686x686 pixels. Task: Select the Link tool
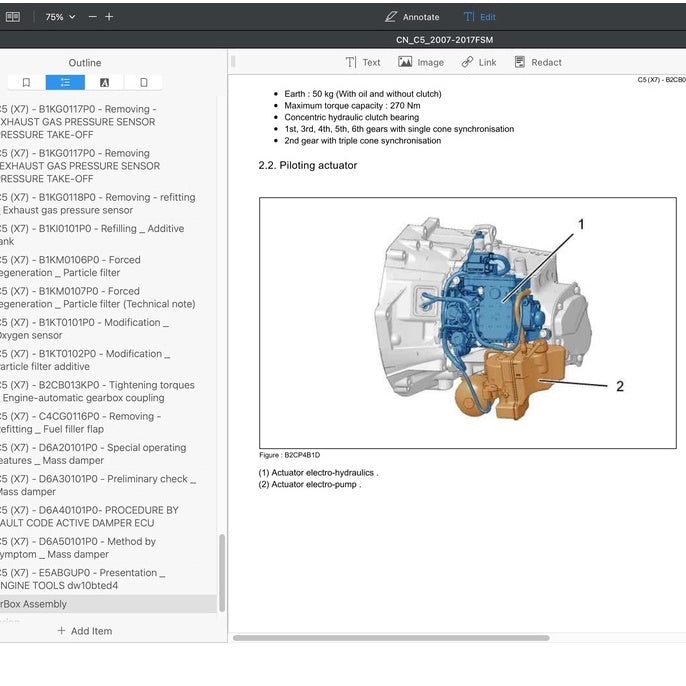tap(479, 63)
